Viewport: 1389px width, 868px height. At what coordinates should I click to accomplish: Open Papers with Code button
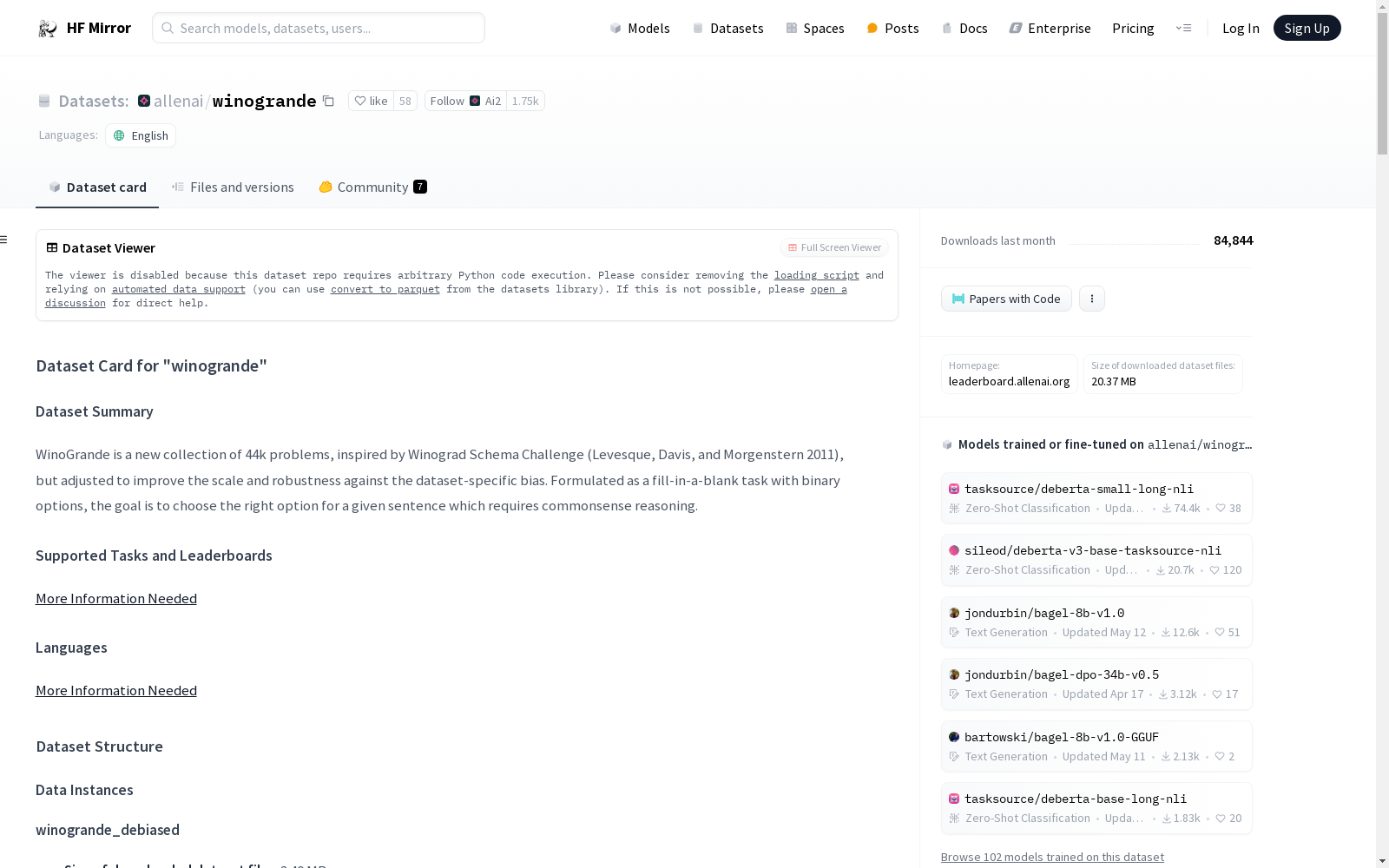coord(1006,299)
